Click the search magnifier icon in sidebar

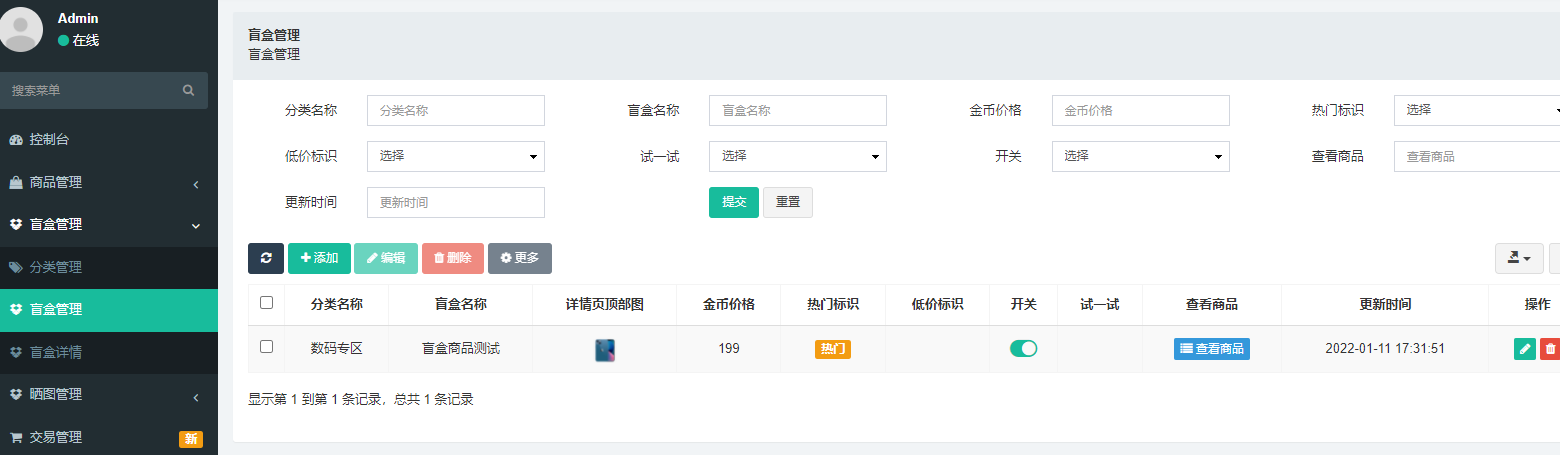[188, 90]
